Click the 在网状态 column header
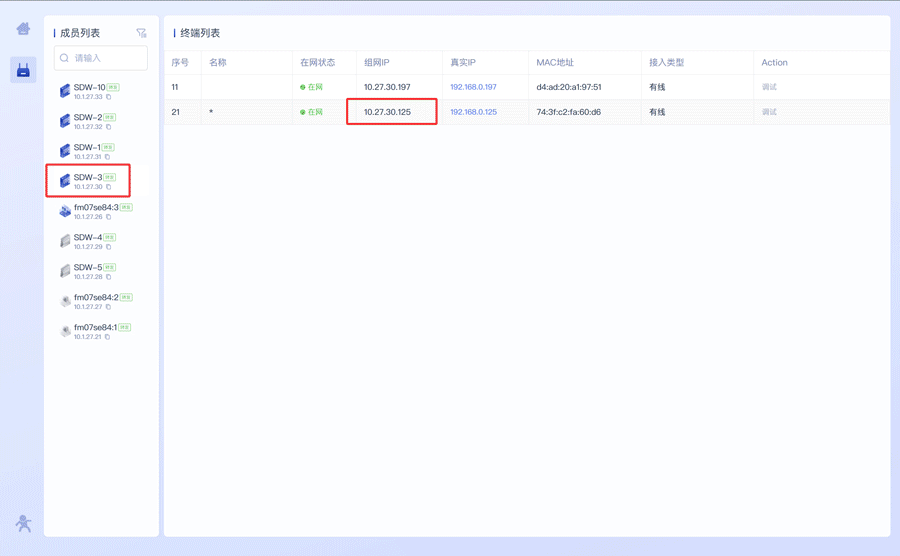 (x=320, y=63)
